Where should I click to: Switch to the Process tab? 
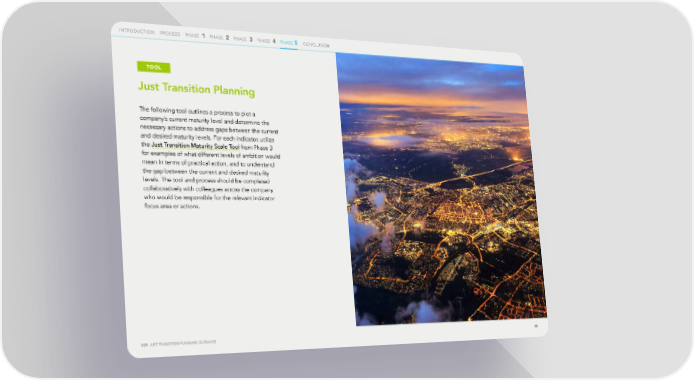tap(170, 34)
